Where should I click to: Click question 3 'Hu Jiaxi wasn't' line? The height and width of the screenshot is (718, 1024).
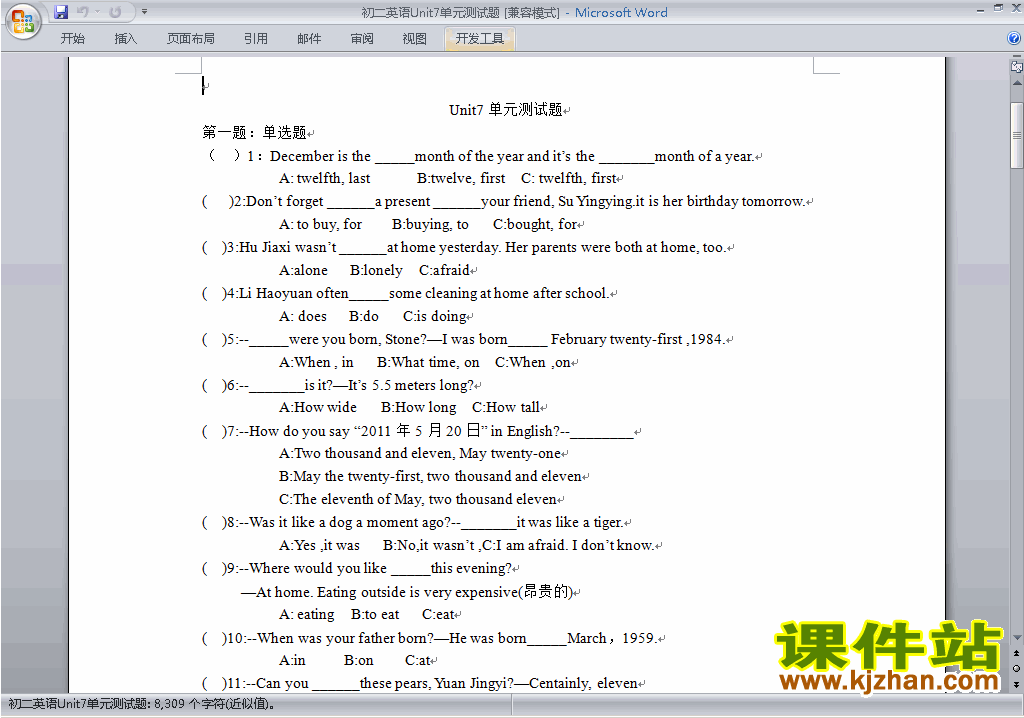[x=464, y=247]
